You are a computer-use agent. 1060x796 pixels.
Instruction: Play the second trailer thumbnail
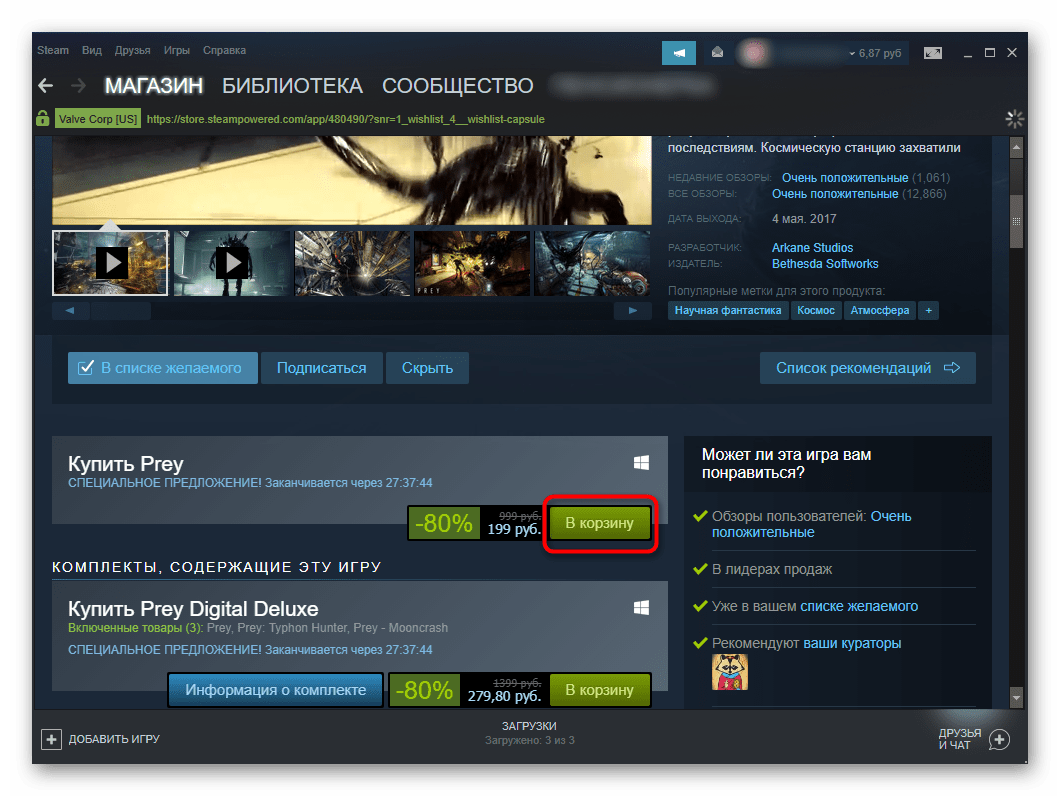click(232, 263)
